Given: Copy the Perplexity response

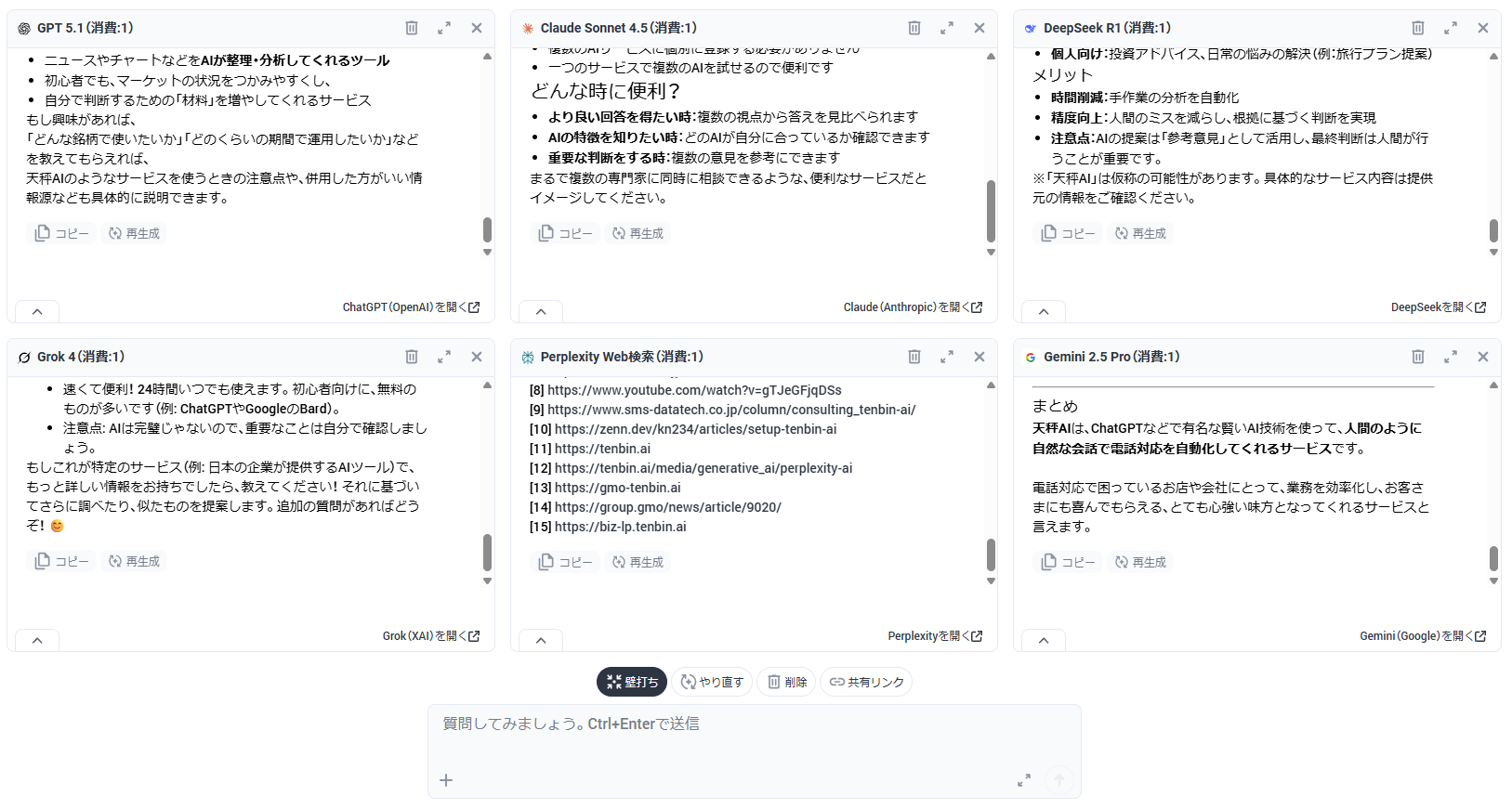Looking at the screenshot, I should point(565,562).
